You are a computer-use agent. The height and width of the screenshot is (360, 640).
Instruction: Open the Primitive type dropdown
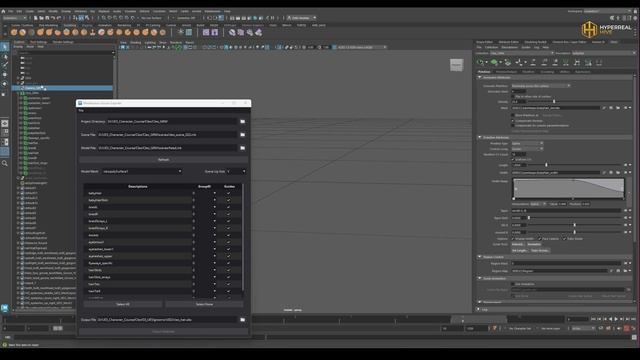coord(527,144)
